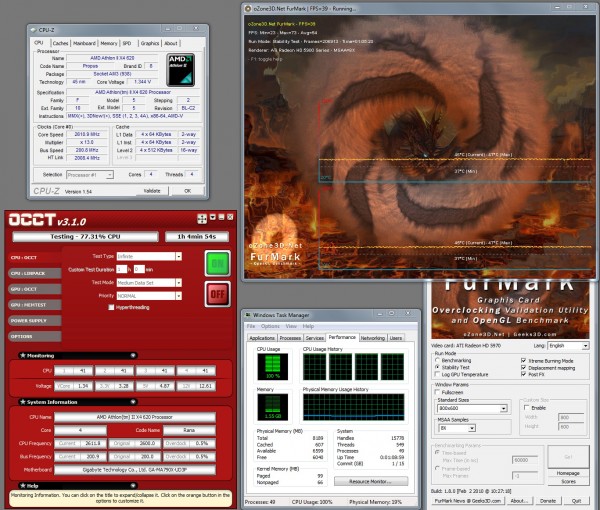Open the Graphics tab in CPU-Z
The width and height of the screenshot is (600, 510).
click(x=150, y=43)
